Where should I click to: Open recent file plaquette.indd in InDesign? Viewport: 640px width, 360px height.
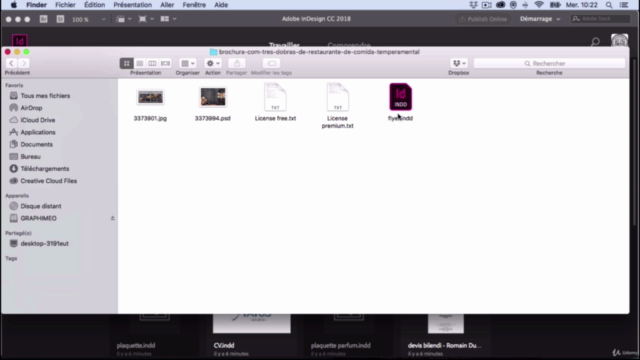coord(136,345)
